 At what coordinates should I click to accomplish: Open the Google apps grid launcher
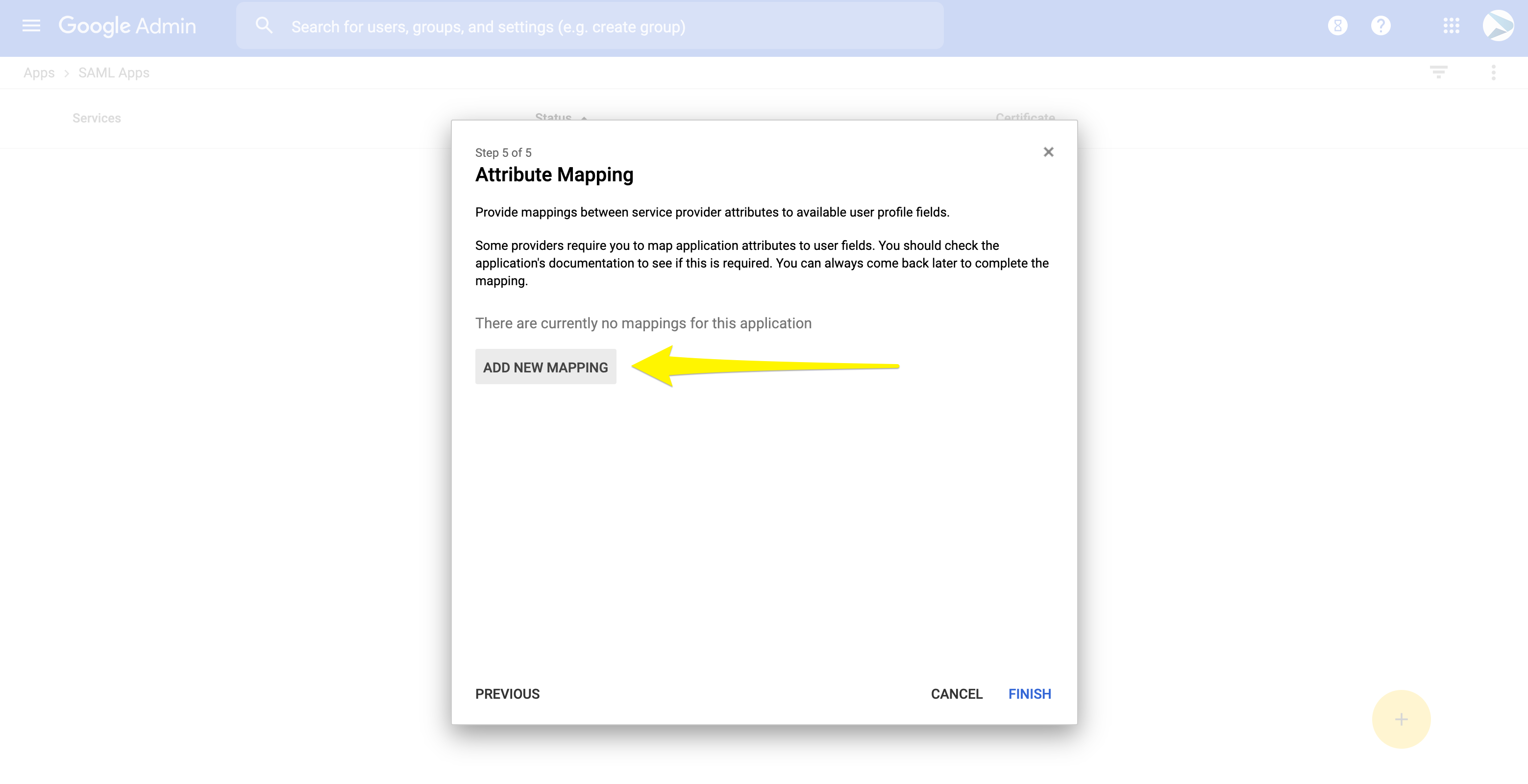1452,25
